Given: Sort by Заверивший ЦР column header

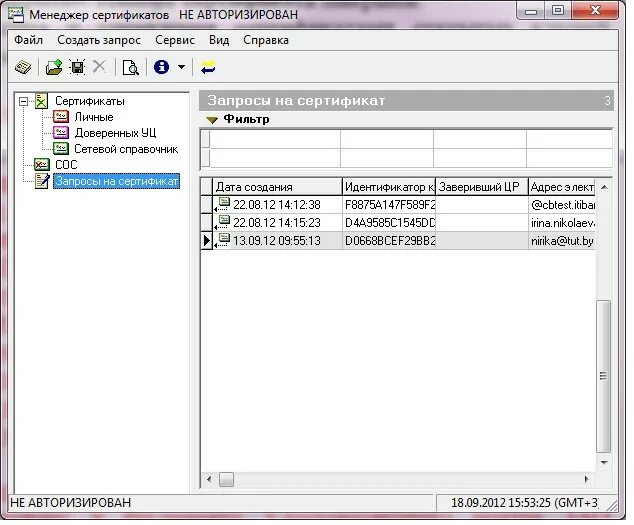Looking at the screenshot, I should click(482, 187).
